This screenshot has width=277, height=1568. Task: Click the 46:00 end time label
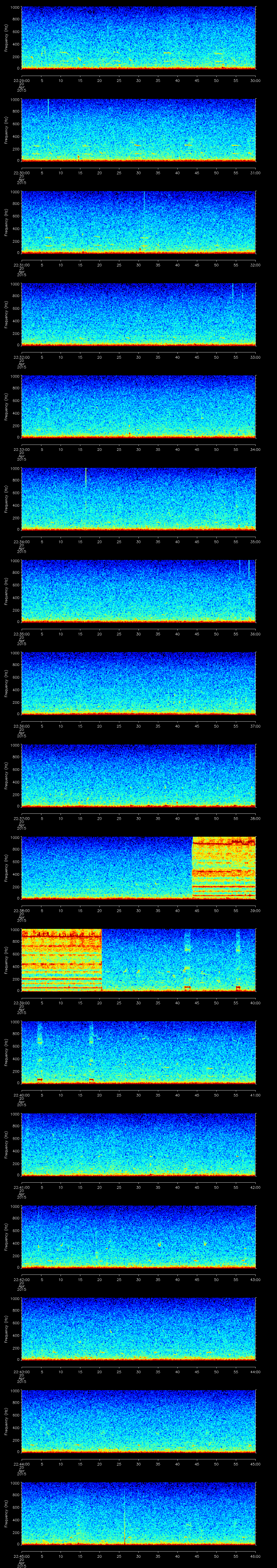click(x=255, y=1556)
